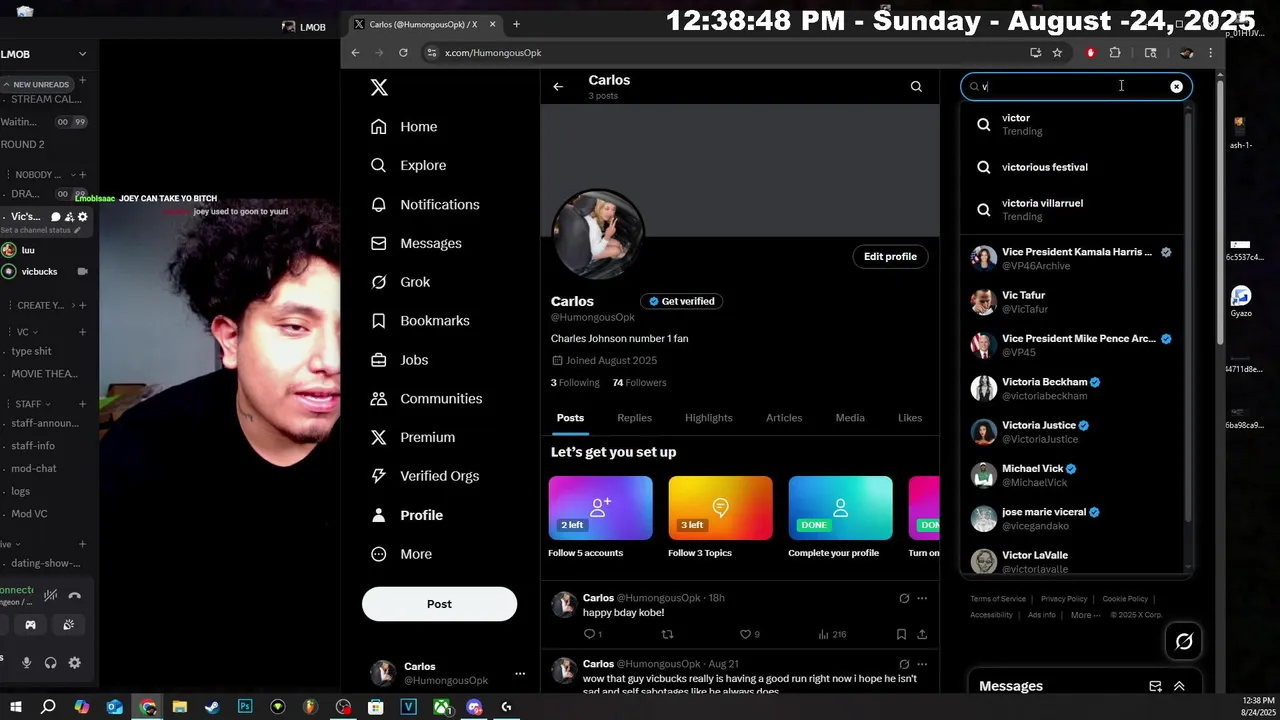Viewport: 1280px width, 720px height.
Task: Open the Grok assistant floating button
Action: tap(1184, 641)
